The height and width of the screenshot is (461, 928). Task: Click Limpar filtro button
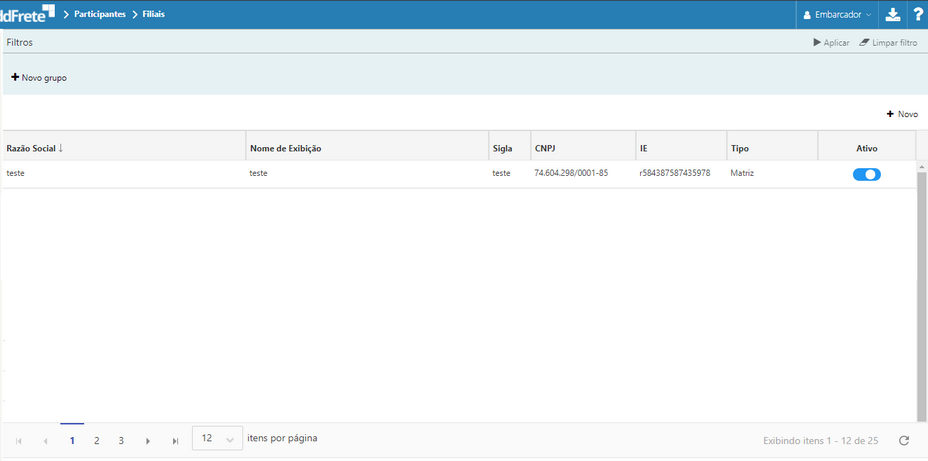pos(887,43)
